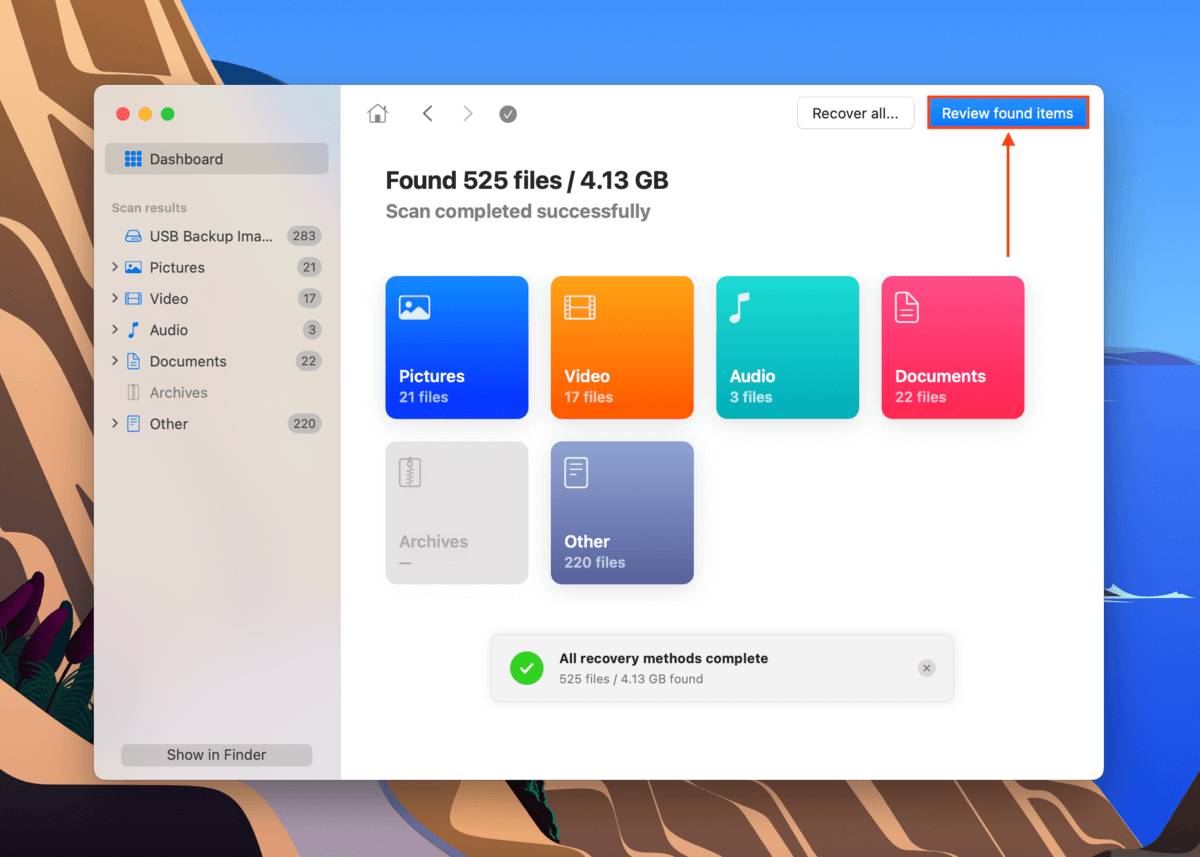Click the page icon on Documents card
Screen dimensions: 1200x857
click(x=906, y=308)
